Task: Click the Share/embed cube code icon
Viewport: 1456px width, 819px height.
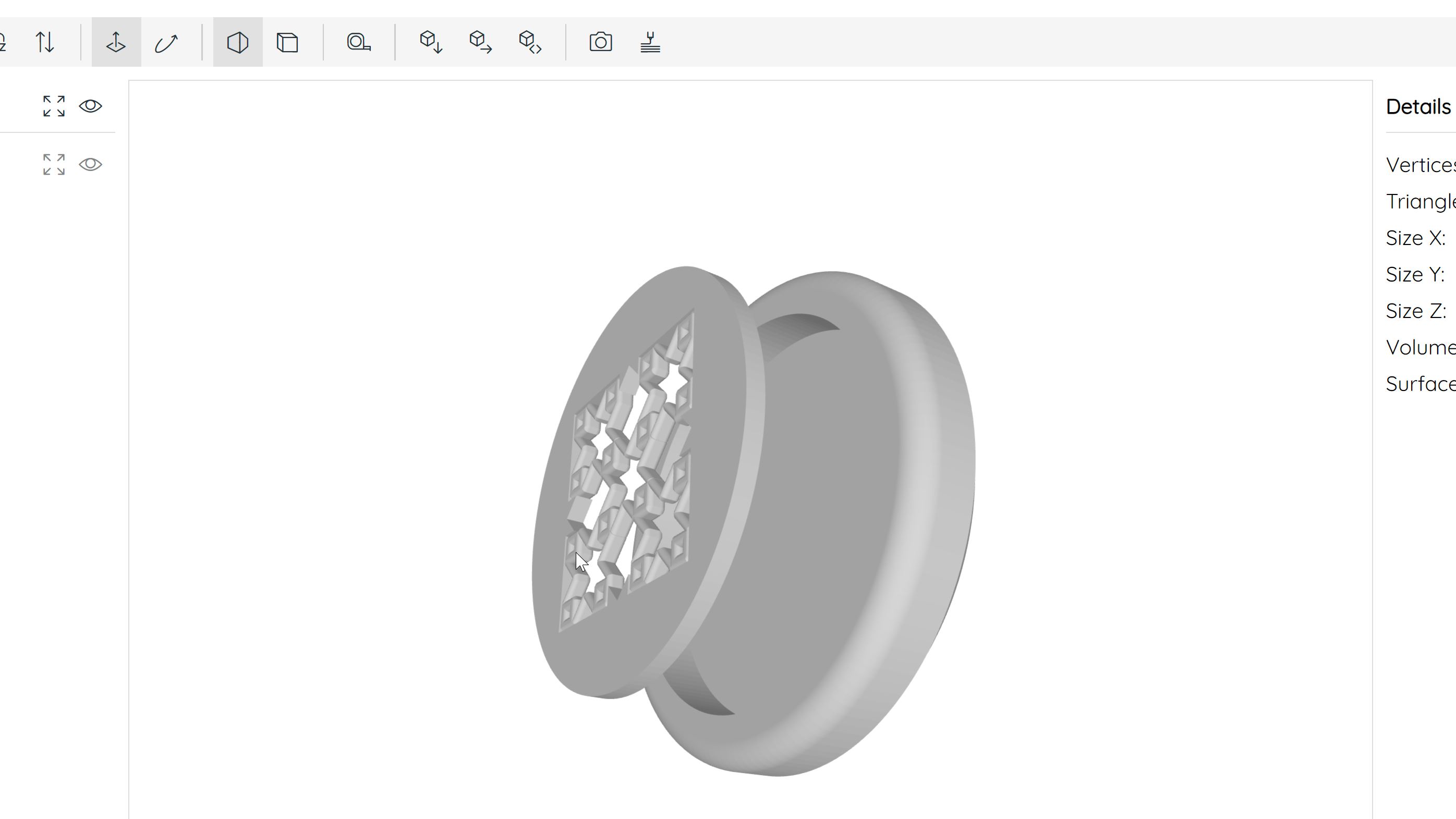Action: 530,42
